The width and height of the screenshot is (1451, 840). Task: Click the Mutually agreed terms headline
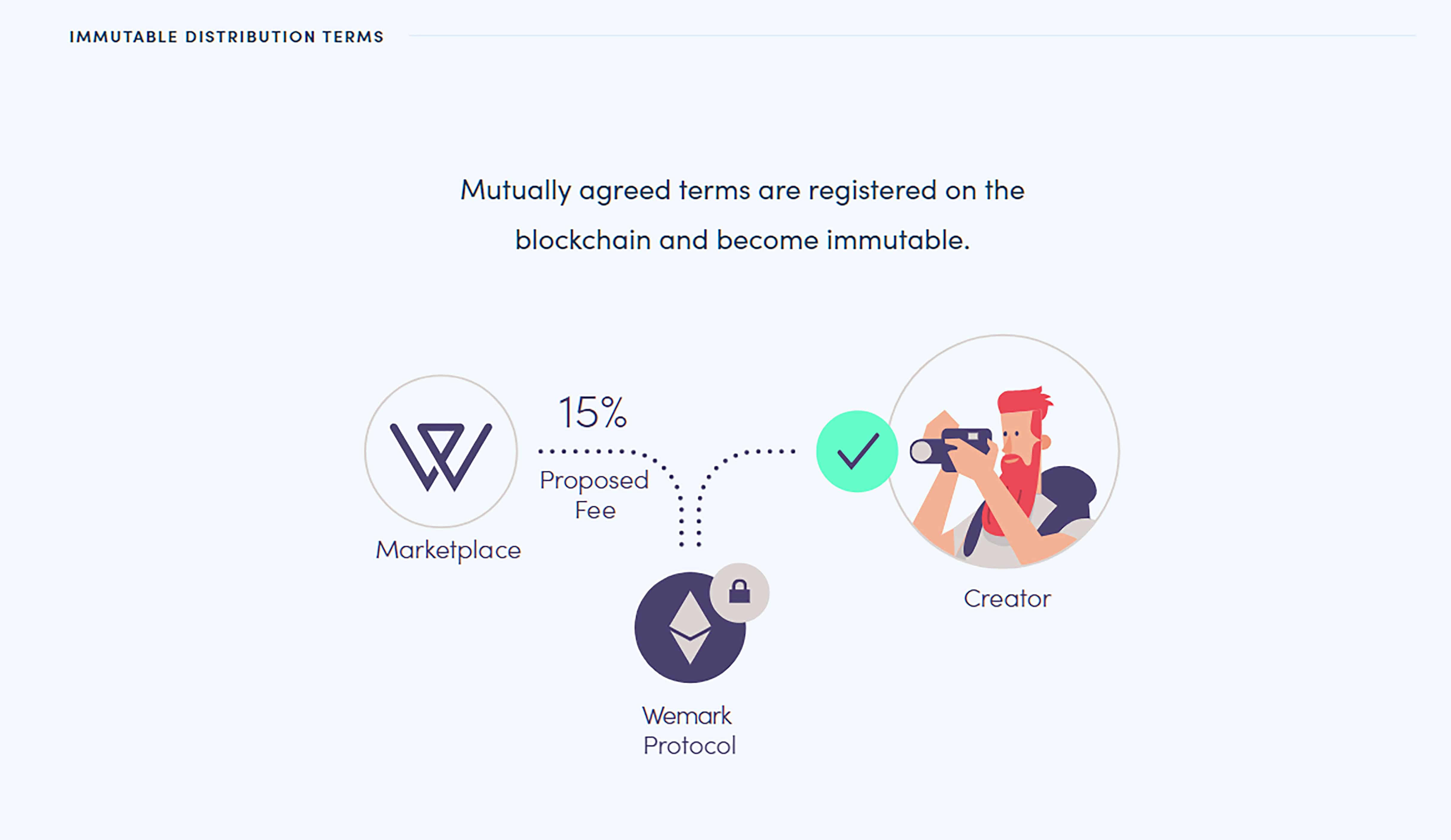pyautogui.click(x=743, y=215)
